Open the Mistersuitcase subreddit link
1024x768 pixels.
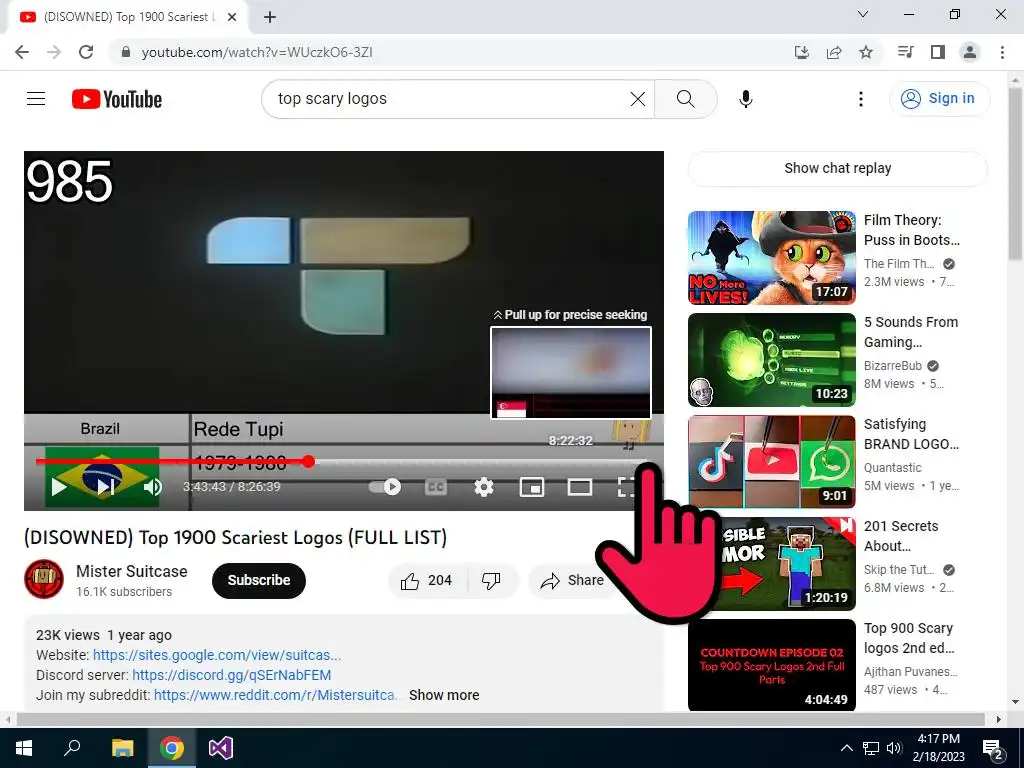tap(275, 695)
